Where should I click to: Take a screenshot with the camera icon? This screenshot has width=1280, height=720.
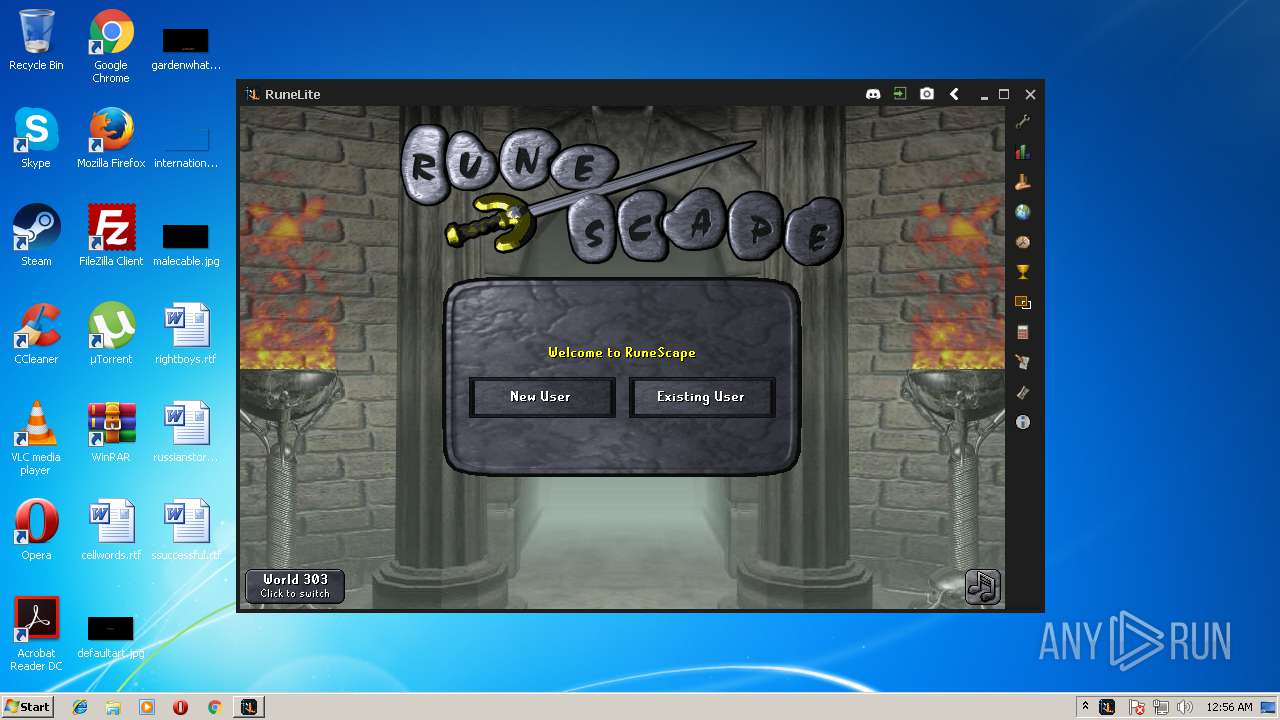(927, 94)
